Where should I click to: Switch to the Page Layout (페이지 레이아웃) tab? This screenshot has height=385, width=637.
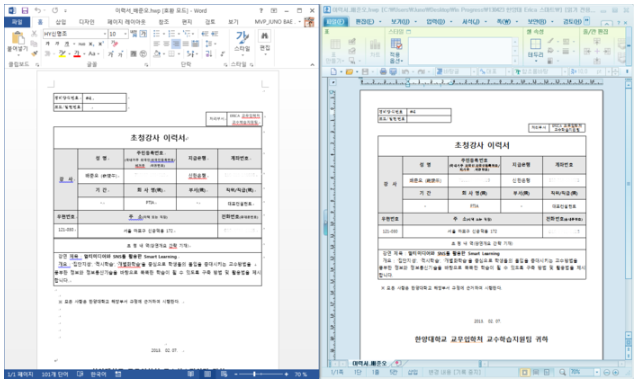tap(126, 22)
